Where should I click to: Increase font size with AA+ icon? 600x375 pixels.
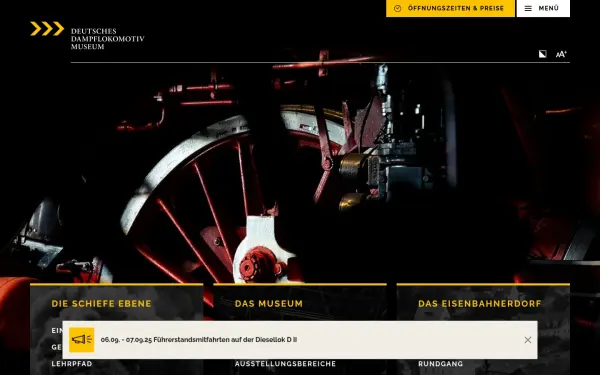pos(561,54)
